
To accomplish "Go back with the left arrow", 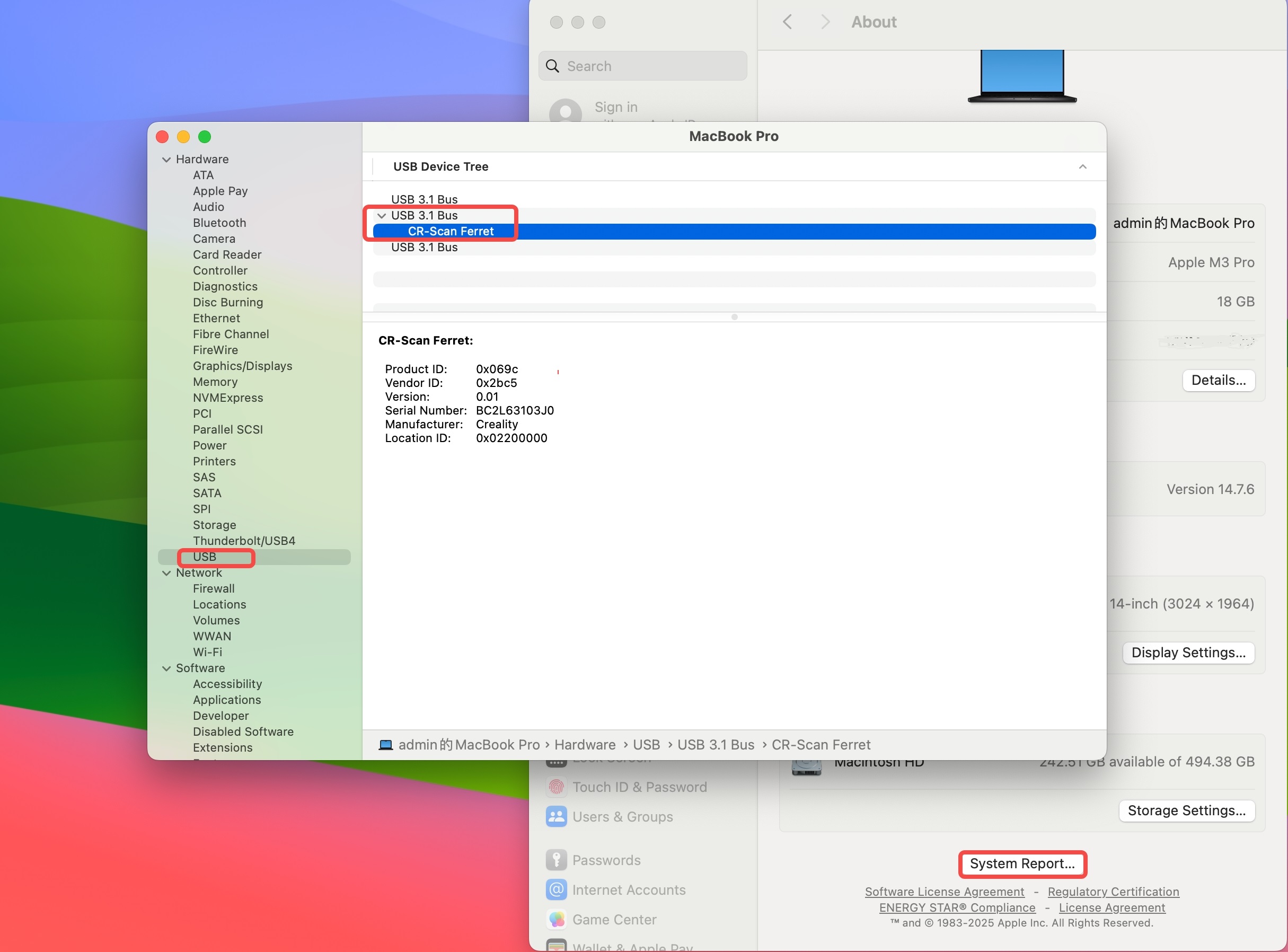I will coord(787,22).
